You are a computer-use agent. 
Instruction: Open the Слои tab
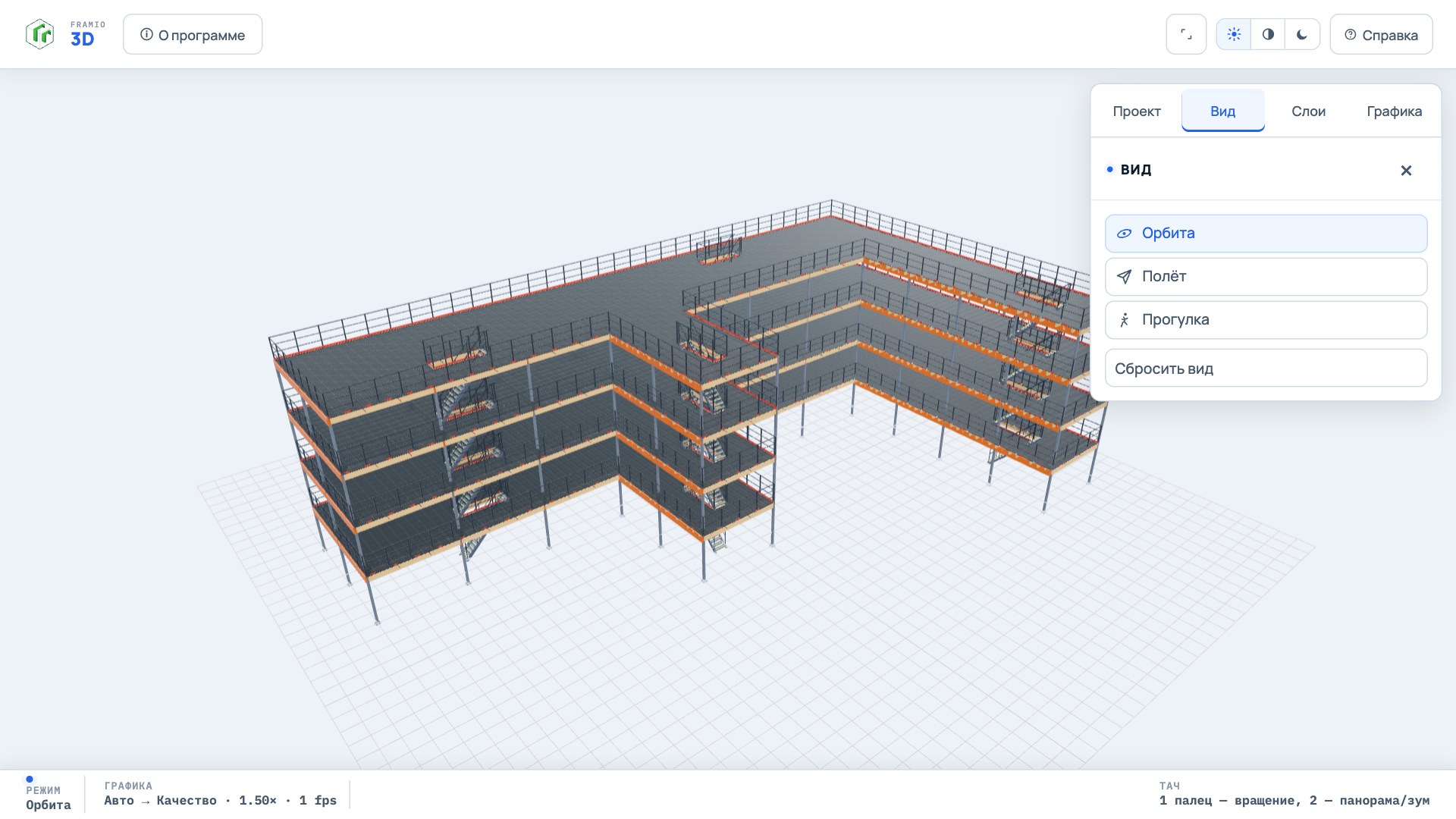(x=1308, y=111)
